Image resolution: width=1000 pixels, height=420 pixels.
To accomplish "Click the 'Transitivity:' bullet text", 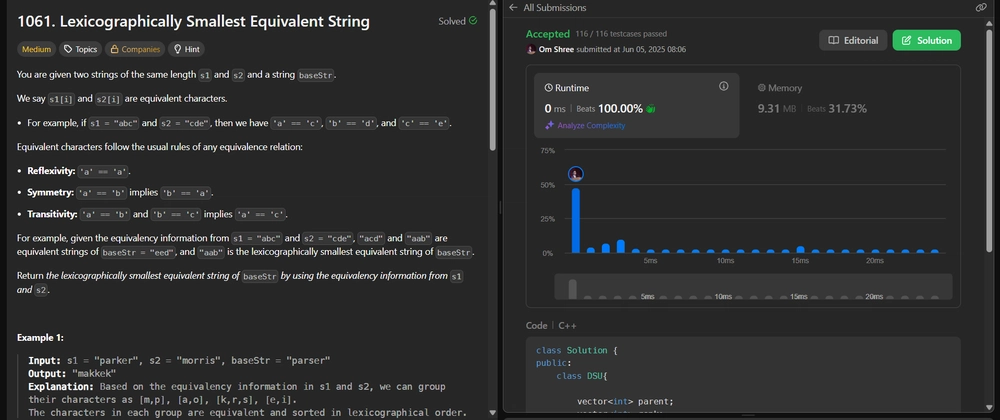I will (52, 214).
